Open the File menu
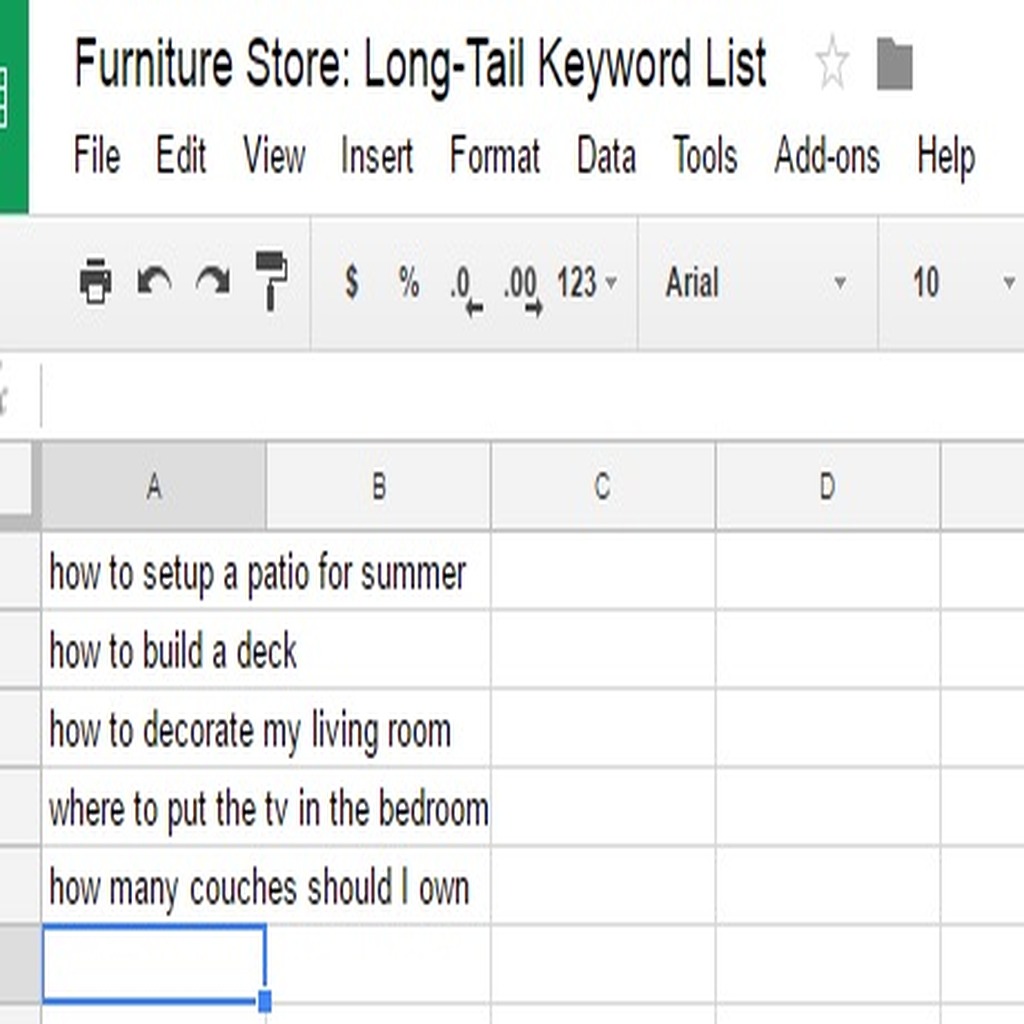This screenshot has height=1024, width=1024. (x=97, y=155)
